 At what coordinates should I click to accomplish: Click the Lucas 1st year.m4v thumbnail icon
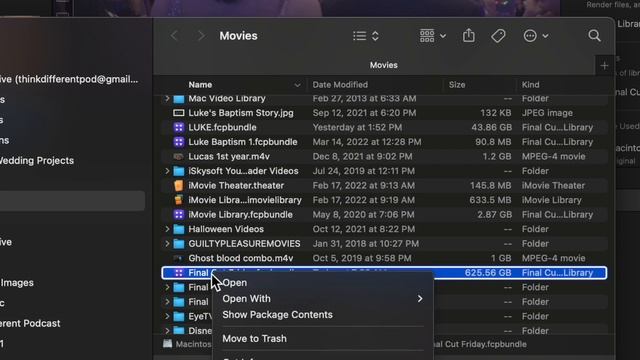179,157
